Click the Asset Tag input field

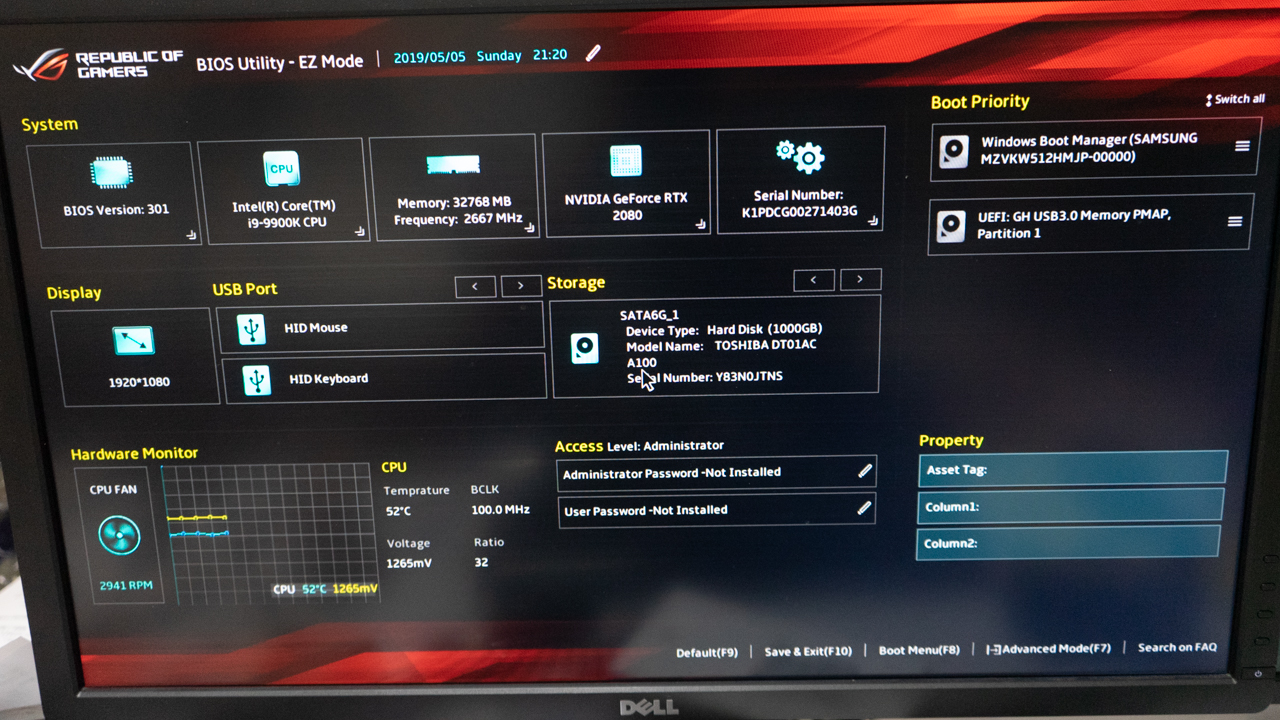point(1073,469)
